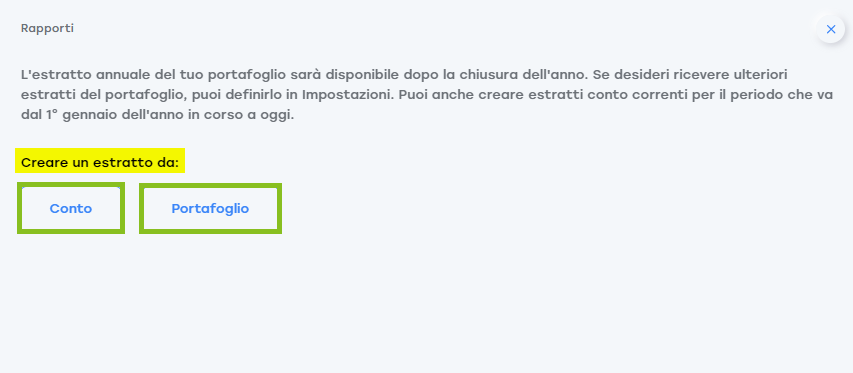The image size is (853, 373).
Task: Click the green-outlined Portafoglio option
Action: (211, 208)
